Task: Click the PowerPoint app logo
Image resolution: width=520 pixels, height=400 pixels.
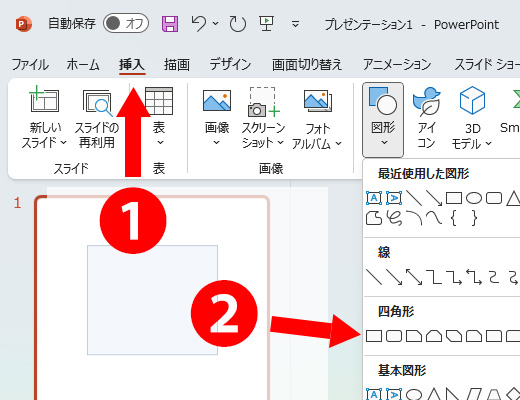Action: click(x=24, y=24)
